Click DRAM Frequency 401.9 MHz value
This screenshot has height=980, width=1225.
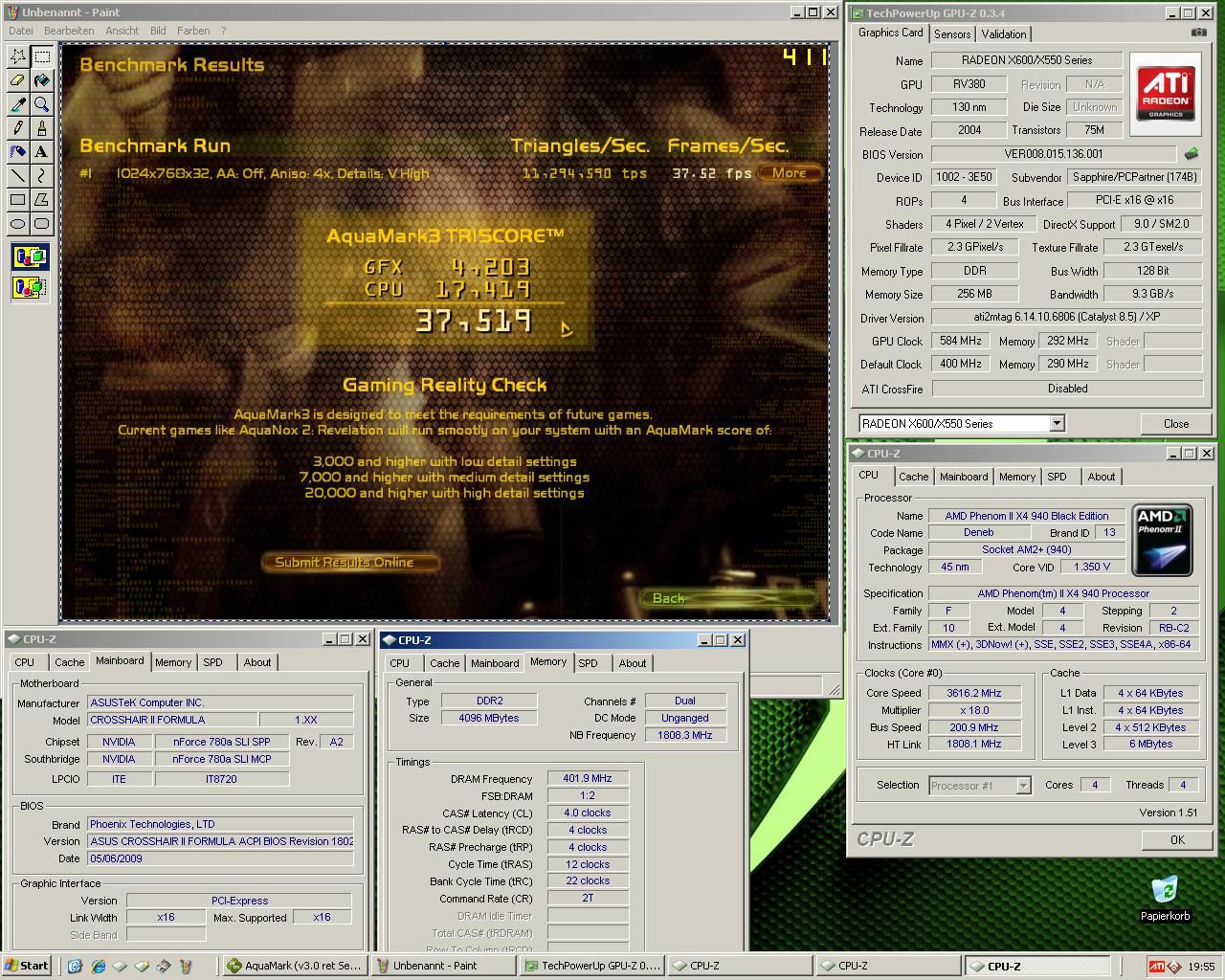[x=588, y=779]
